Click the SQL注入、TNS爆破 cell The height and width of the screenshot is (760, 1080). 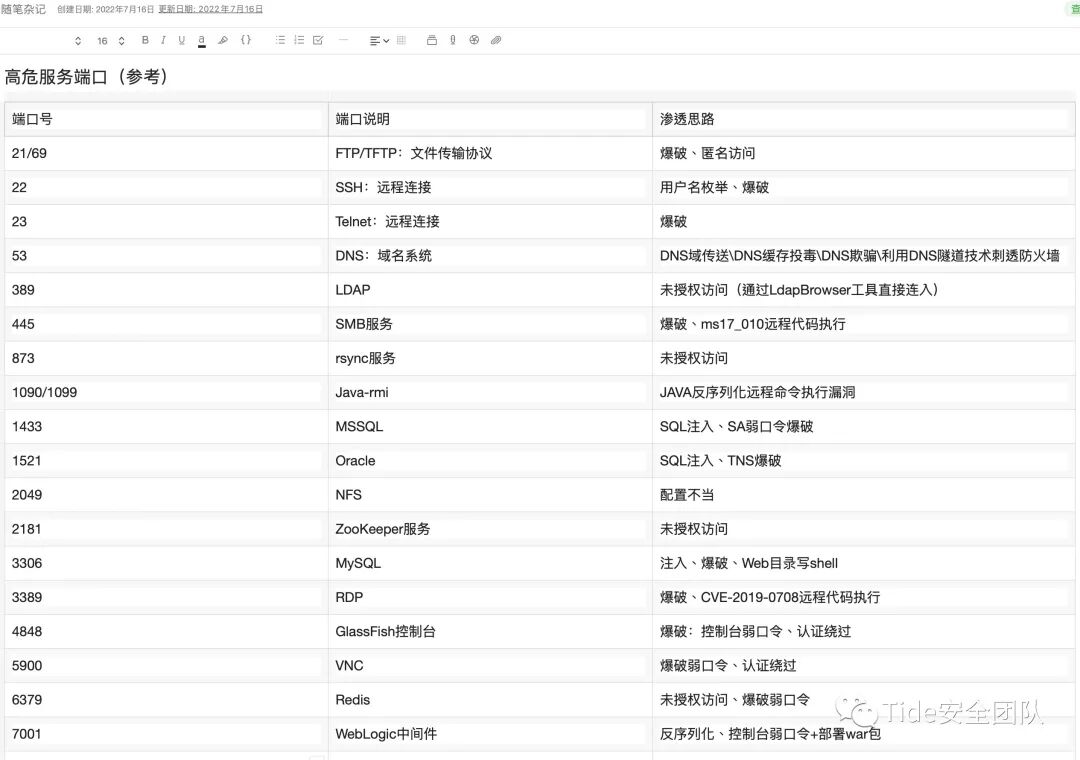(x=864, y=460)
